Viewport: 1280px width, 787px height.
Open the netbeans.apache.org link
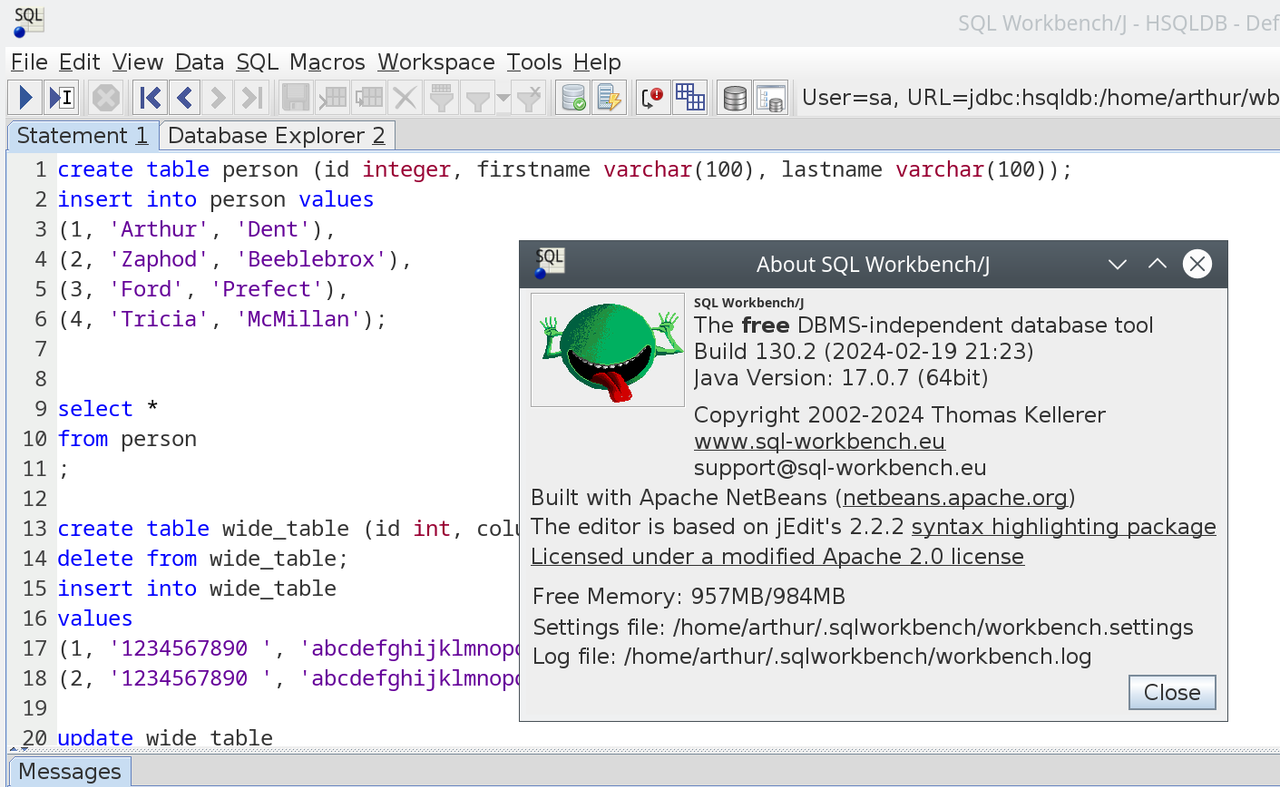pyautogui.click(x=953, y=497)
